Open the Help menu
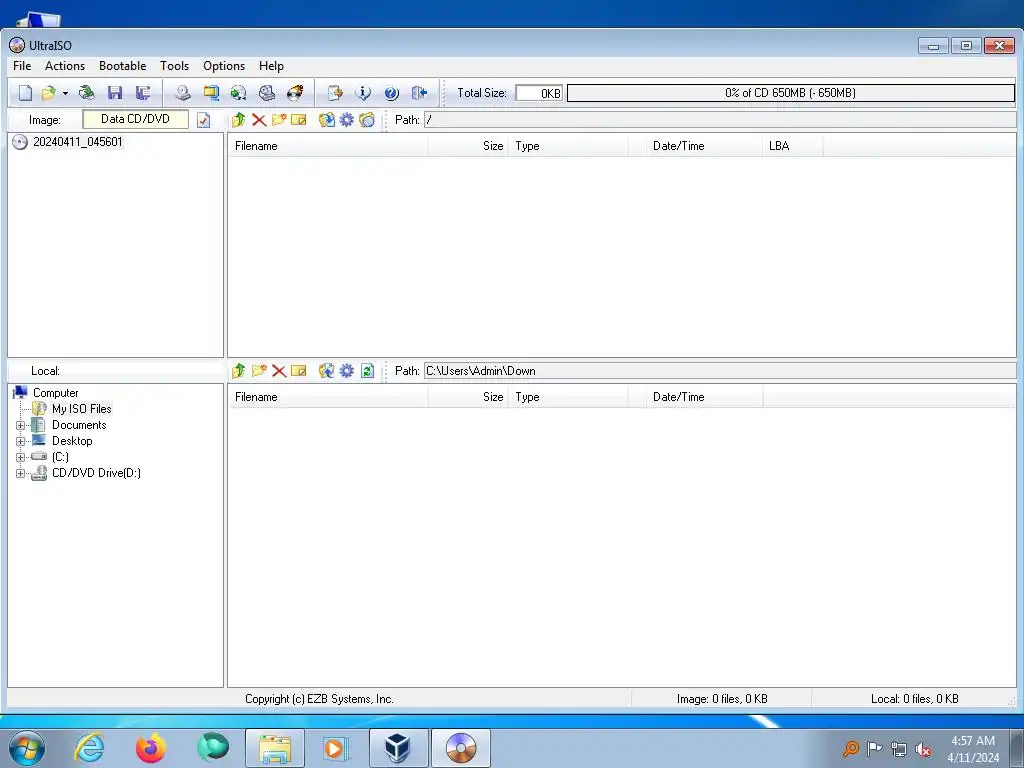The image size is (1024, 768). click(x=271, y=66)
